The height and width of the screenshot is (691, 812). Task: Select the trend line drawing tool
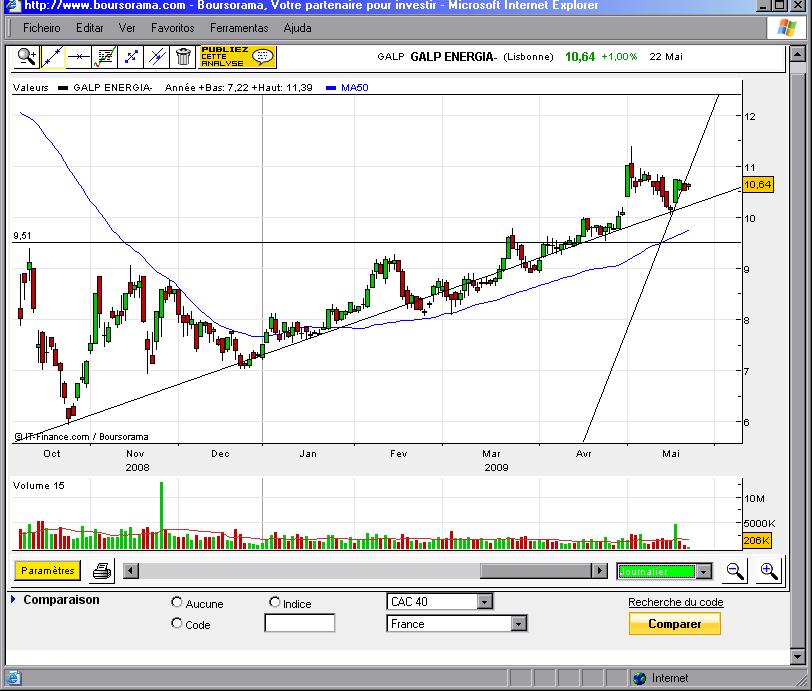click(x=52, y=56)
